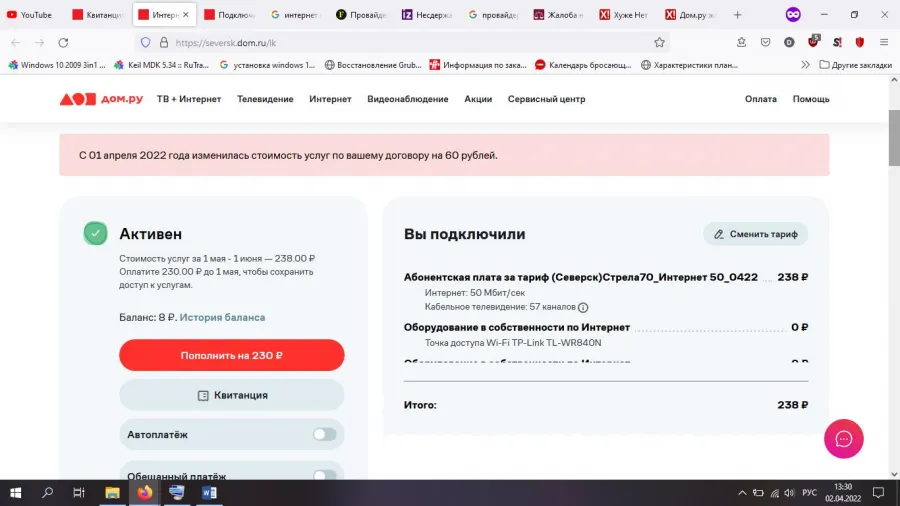Image resolution: width=900 pixels, height=506 pixels.
Task: Go to the Оплата page
Action: point(761,99)
